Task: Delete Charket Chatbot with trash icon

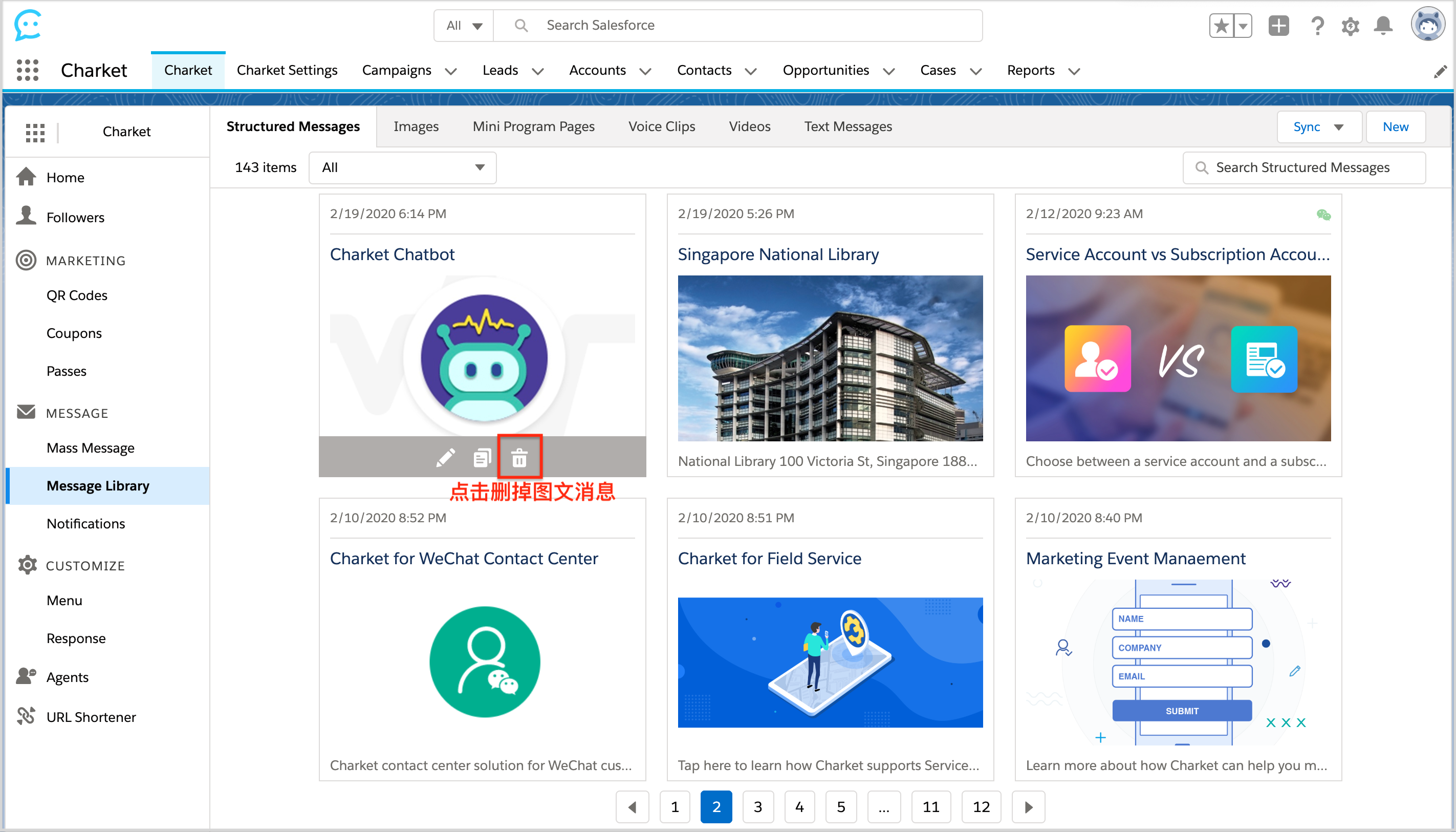Action: pyautogui.click(x=519, y=458)
